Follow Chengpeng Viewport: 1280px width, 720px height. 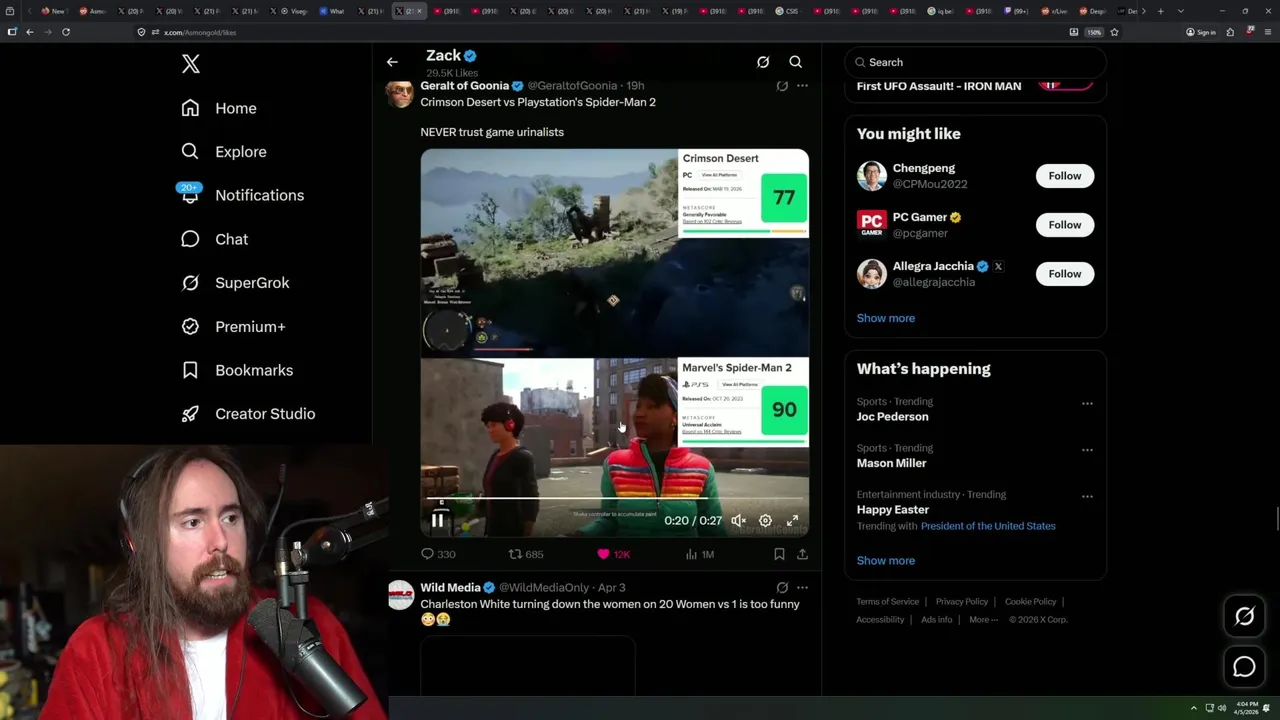(x=1065, y=176)
